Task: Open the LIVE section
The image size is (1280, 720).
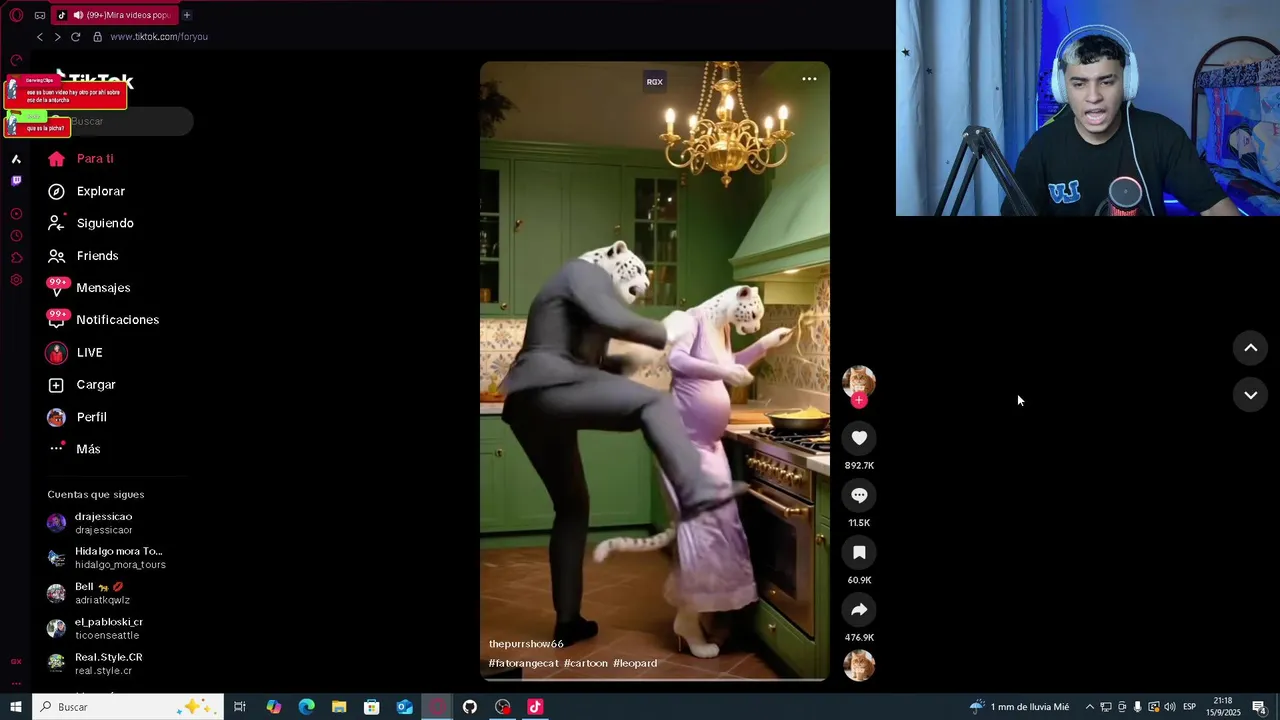Action: 75,353
